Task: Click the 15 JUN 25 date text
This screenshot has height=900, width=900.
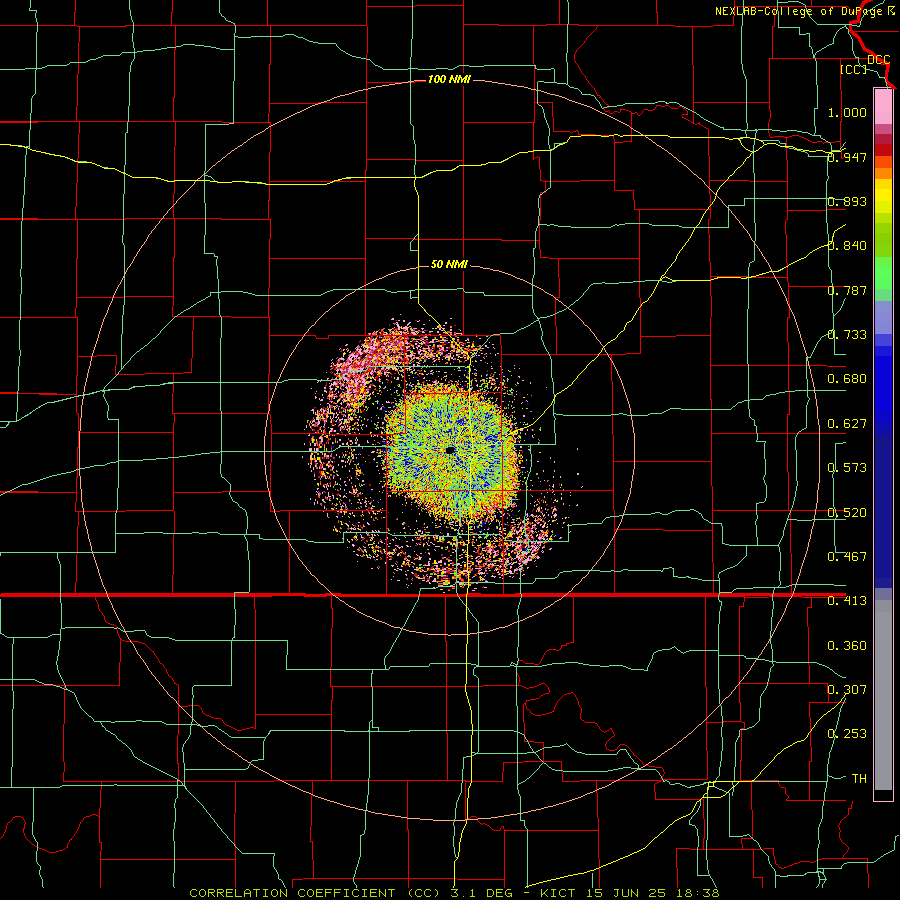Action: [626, 893]
